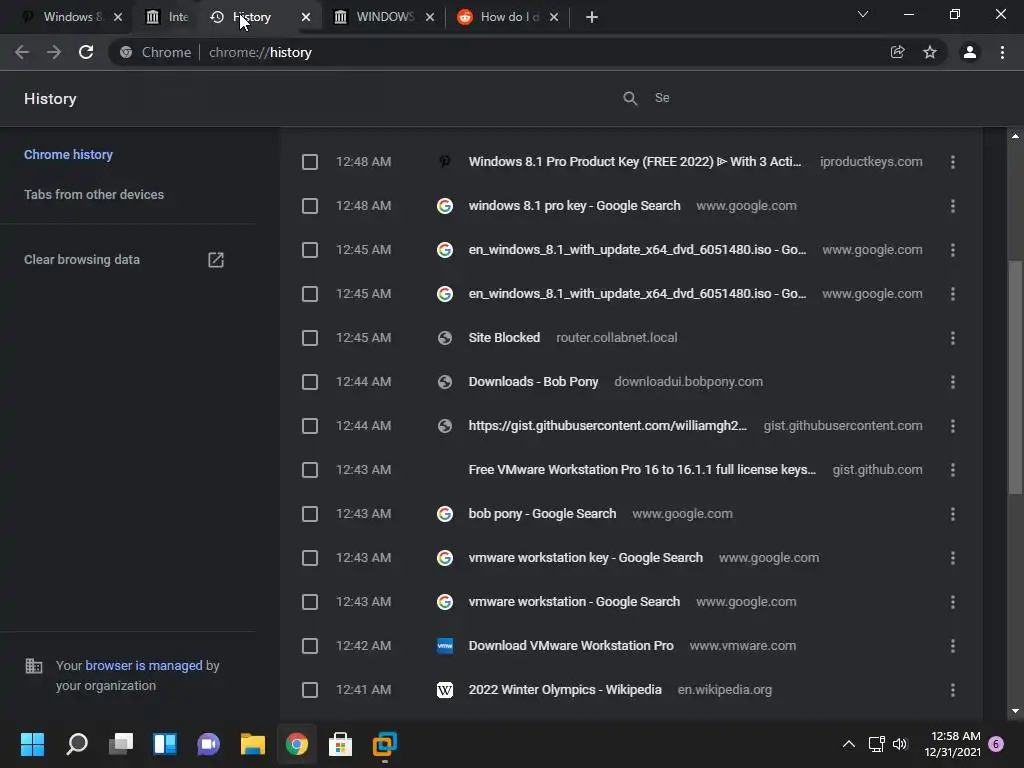Close the 'How do I' Reddit tab
The height and width of the screenshot is (768, 1024).
[x=554, y=17]
